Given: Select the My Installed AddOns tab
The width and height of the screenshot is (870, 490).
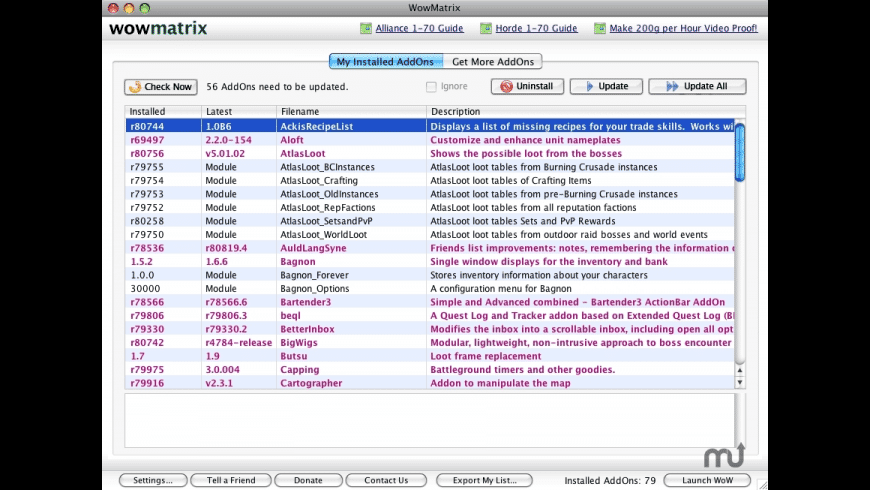Looking at the screenshot, I should (384, 62).
